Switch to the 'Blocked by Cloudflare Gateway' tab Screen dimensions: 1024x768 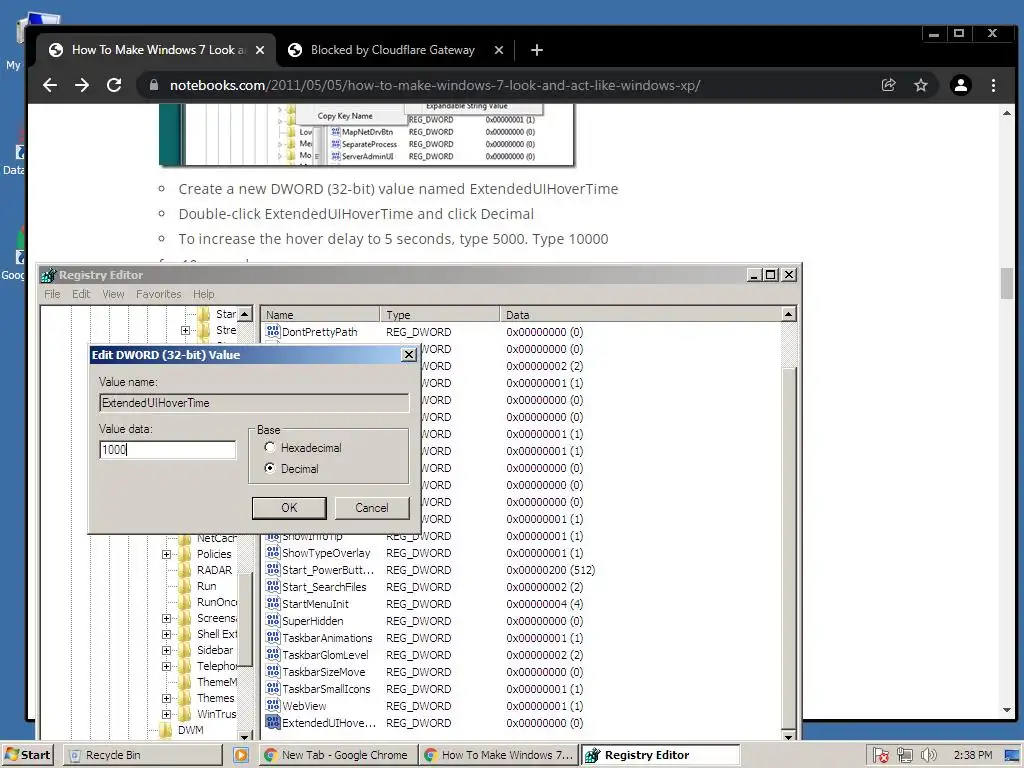point(392,50)
